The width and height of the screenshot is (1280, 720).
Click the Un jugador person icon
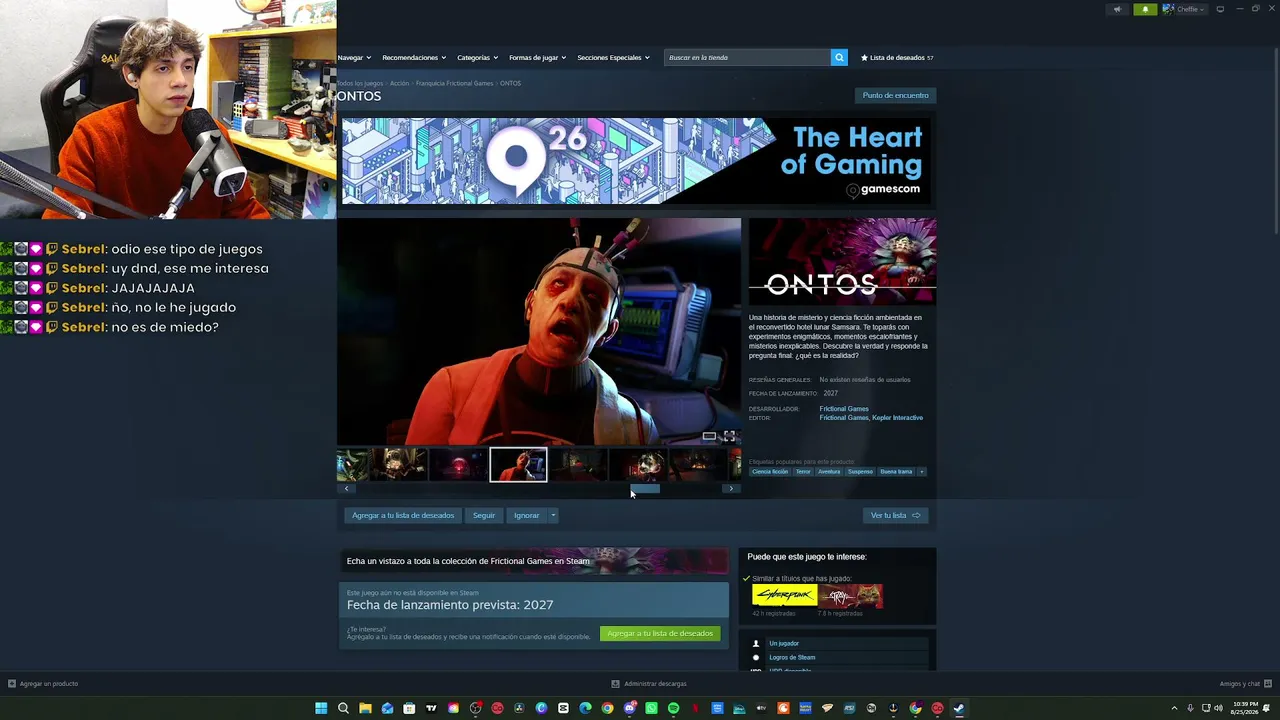coord(756,643)
